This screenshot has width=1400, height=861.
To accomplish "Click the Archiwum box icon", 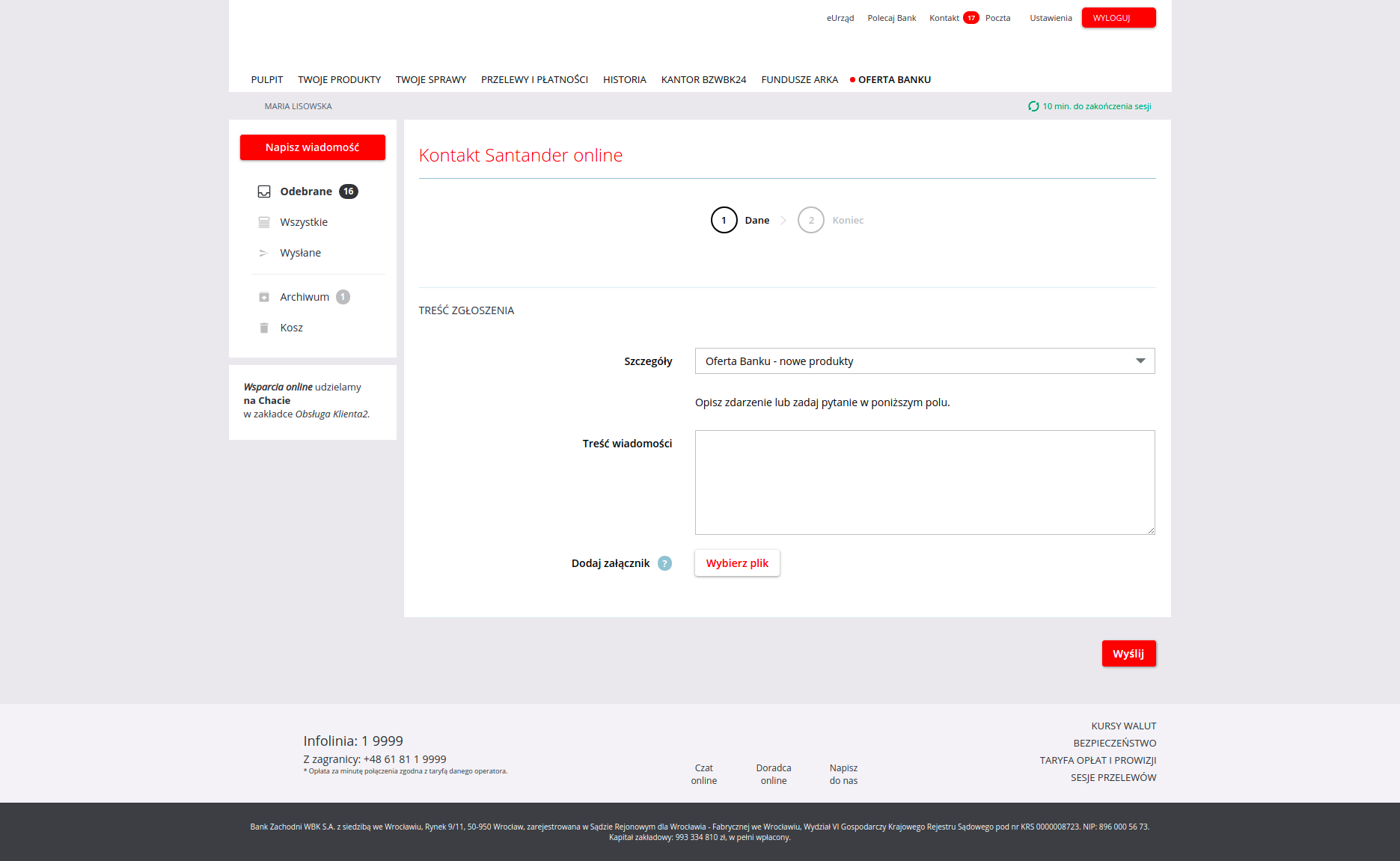I will click(x=264, y=297).
